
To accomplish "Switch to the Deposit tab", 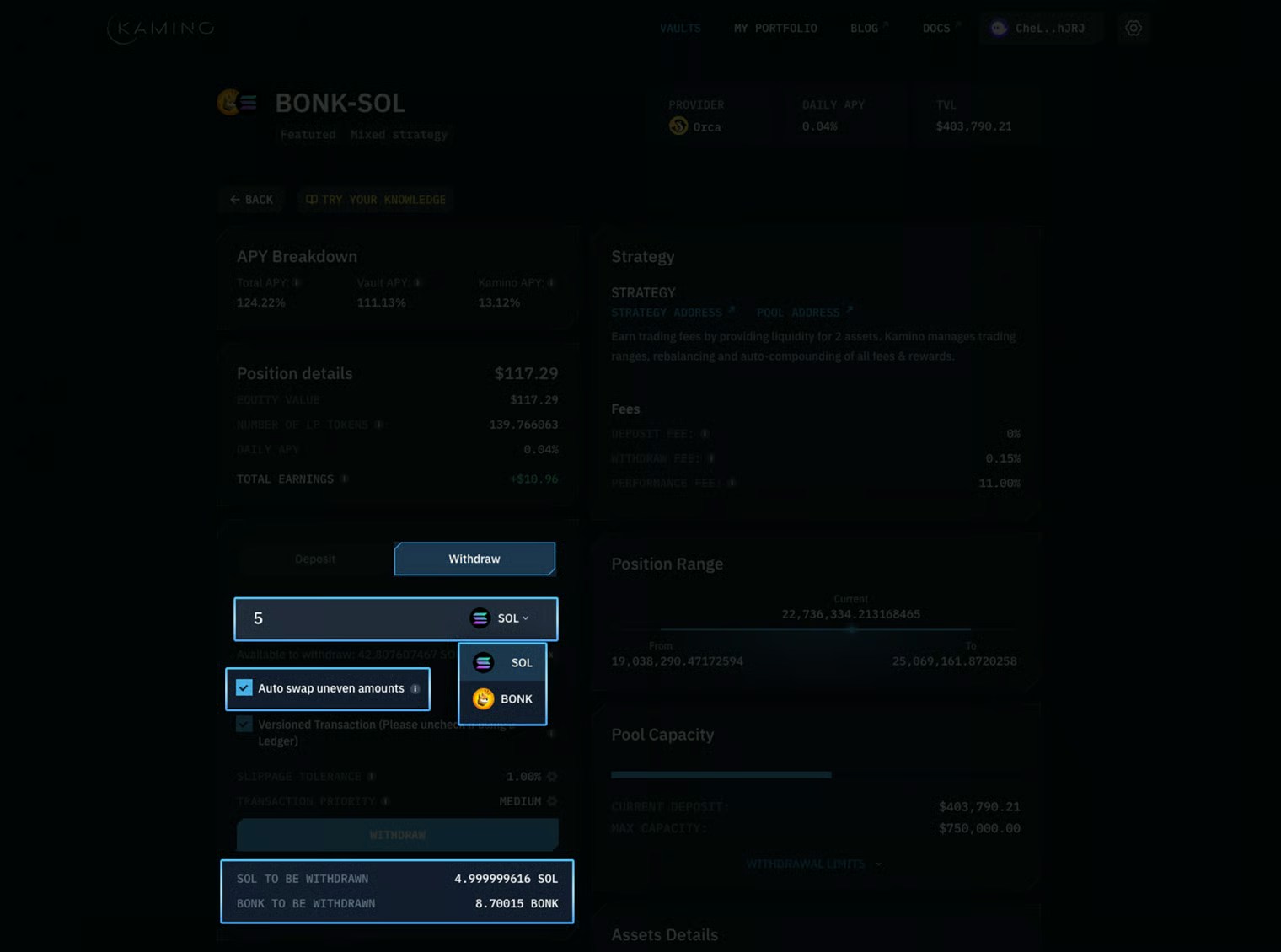I will (x=315, y=559).
